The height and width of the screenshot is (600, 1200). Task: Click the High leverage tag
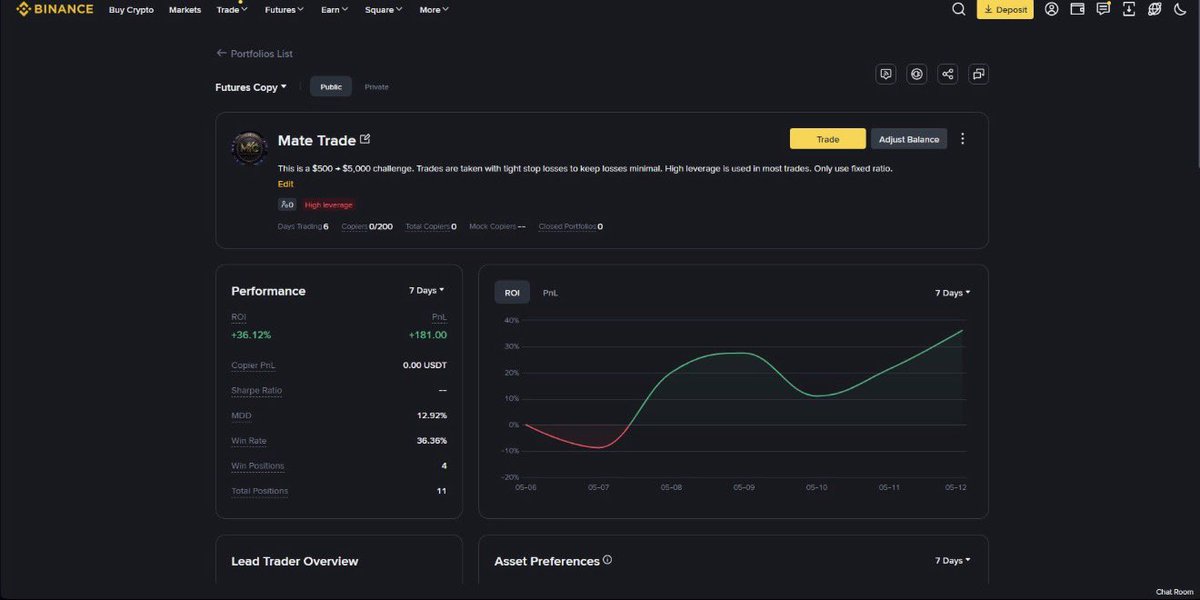pyautogui.click(x=328, y=204)
